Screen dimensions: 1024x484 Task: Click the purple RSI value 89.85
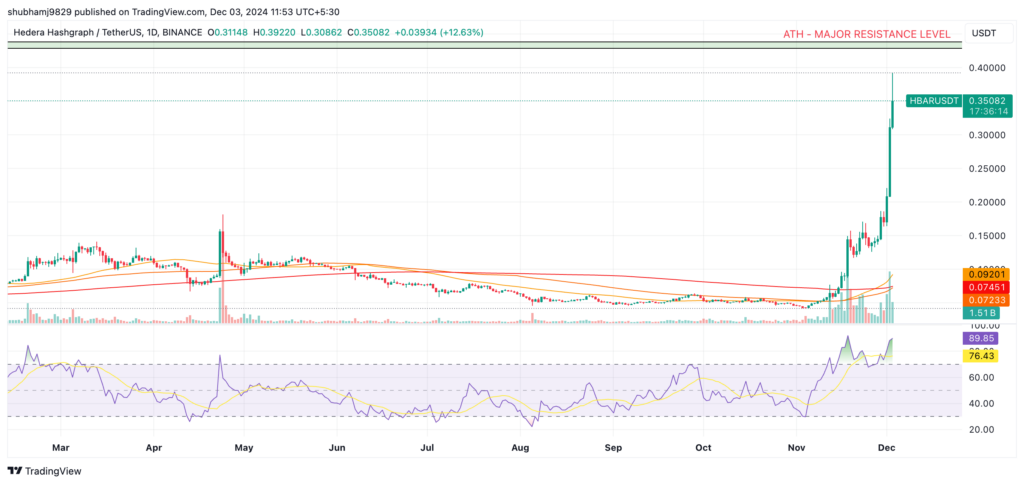[x=981, y=339]
